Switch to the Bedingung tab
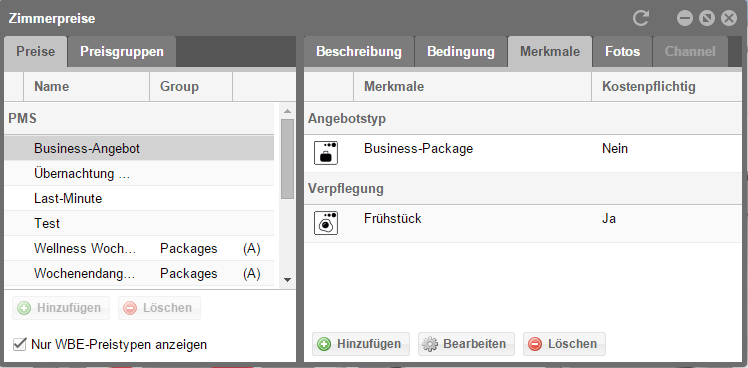This screenshot has height=368, width=748. [x=461, y=52]
